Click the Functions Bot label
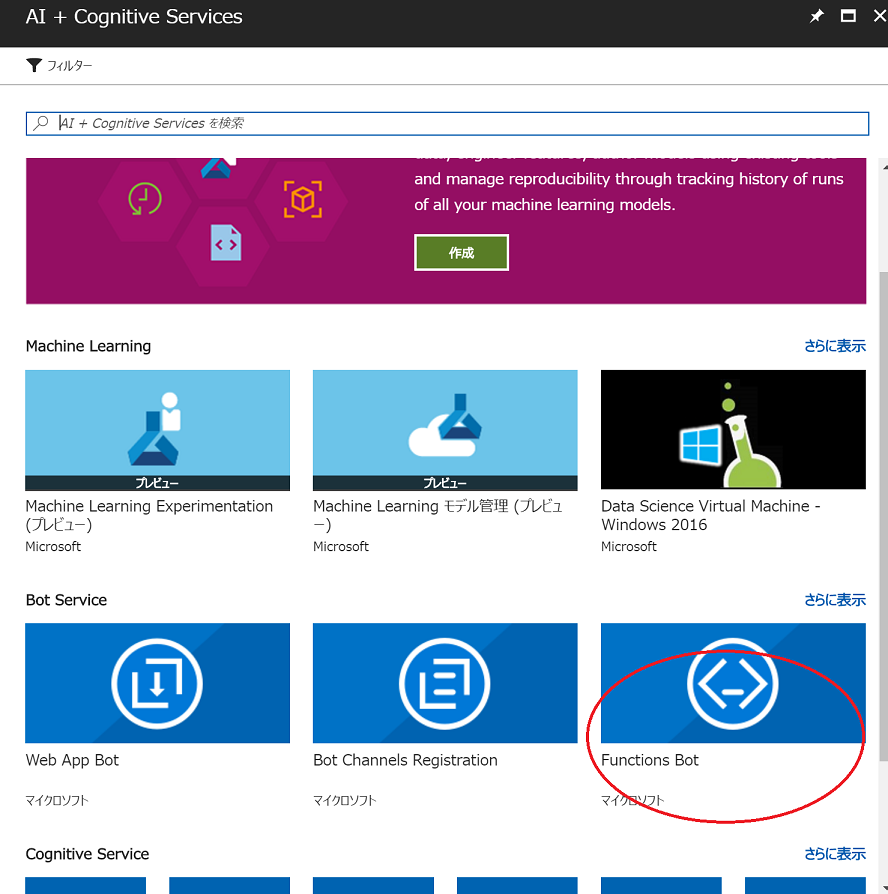Viewport: 888px width, 894px height. pyautogui.click(x=650, y=760)
